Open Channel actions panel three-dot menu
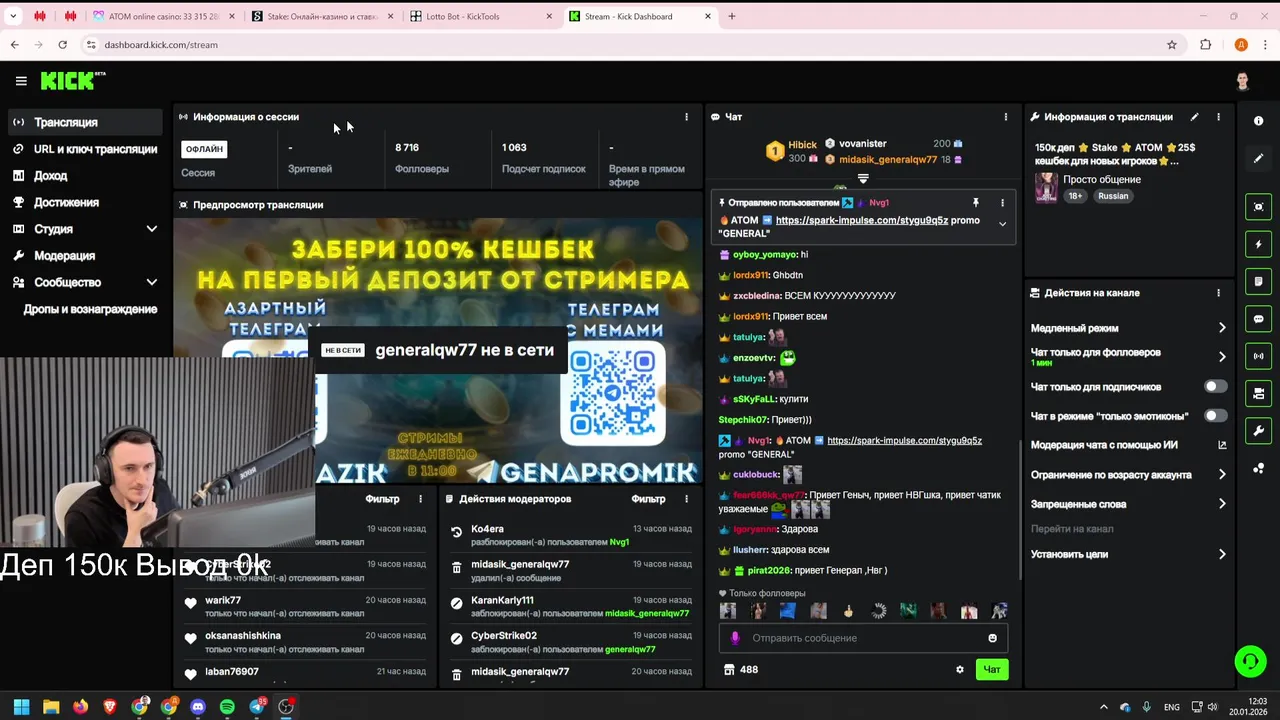This screenshot has width=1280, height=720. point(1218,293)
